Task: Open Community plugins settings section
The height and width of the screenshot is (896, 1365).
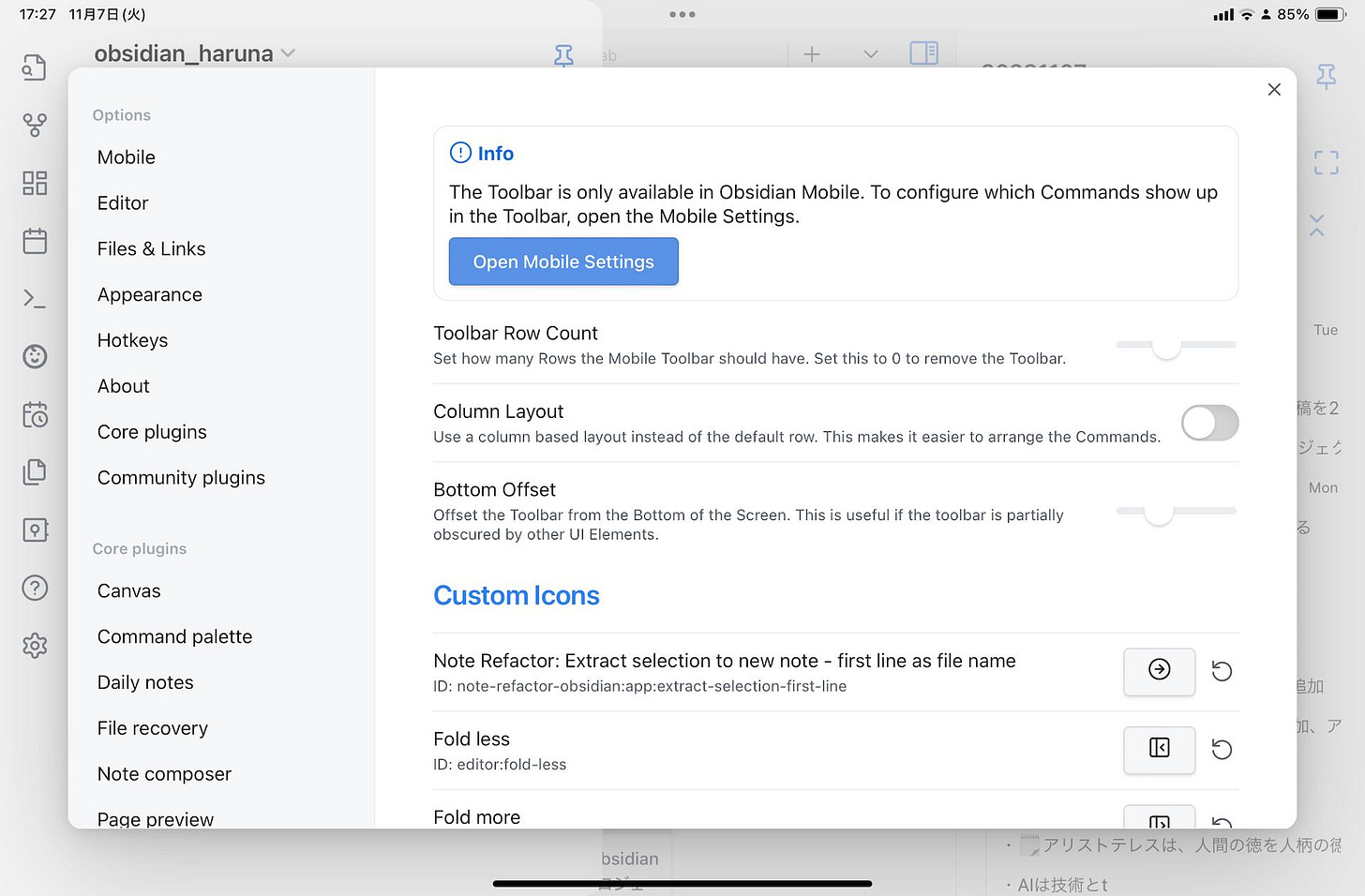Action: (181, 478)
